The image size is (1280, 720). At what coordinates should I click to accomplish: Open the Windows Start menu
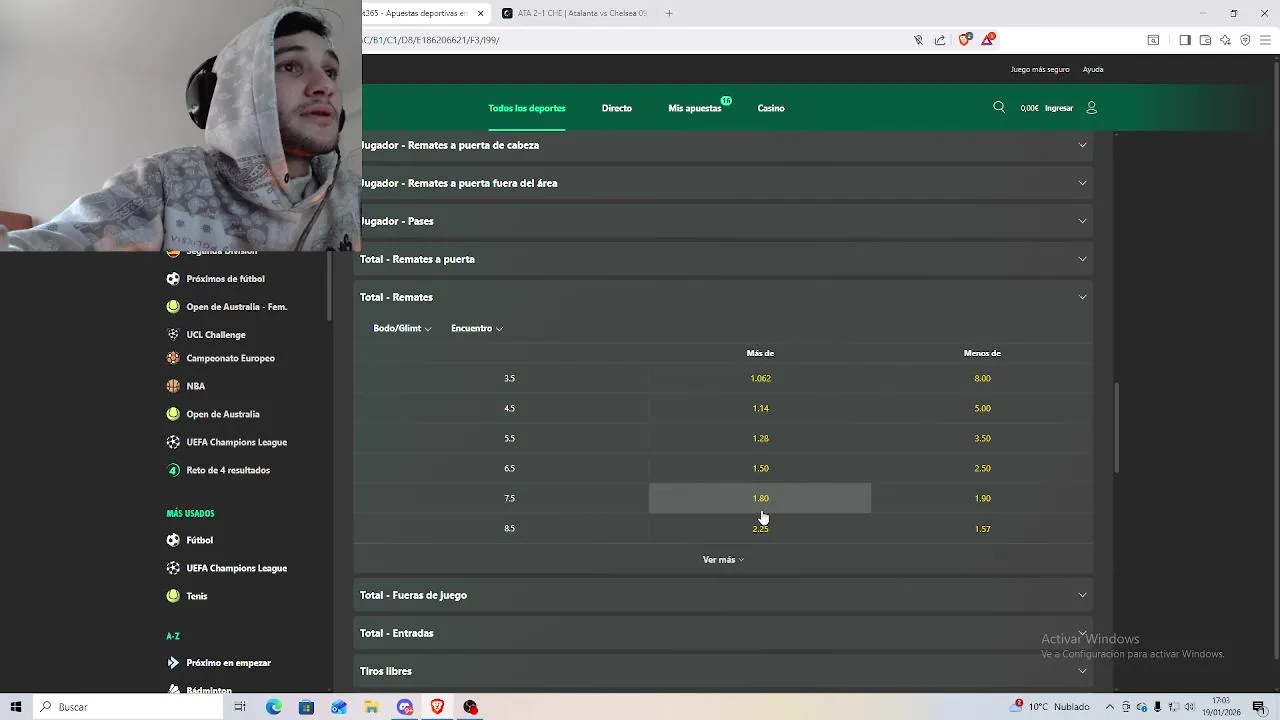[x=16, y=707]
